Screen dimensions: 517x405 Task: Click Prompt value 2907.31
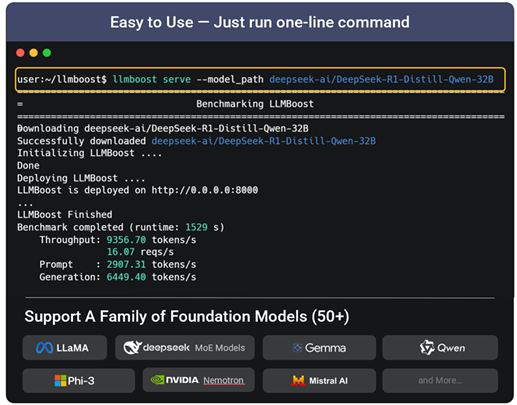pyautogui.click(x=126, y=264)
